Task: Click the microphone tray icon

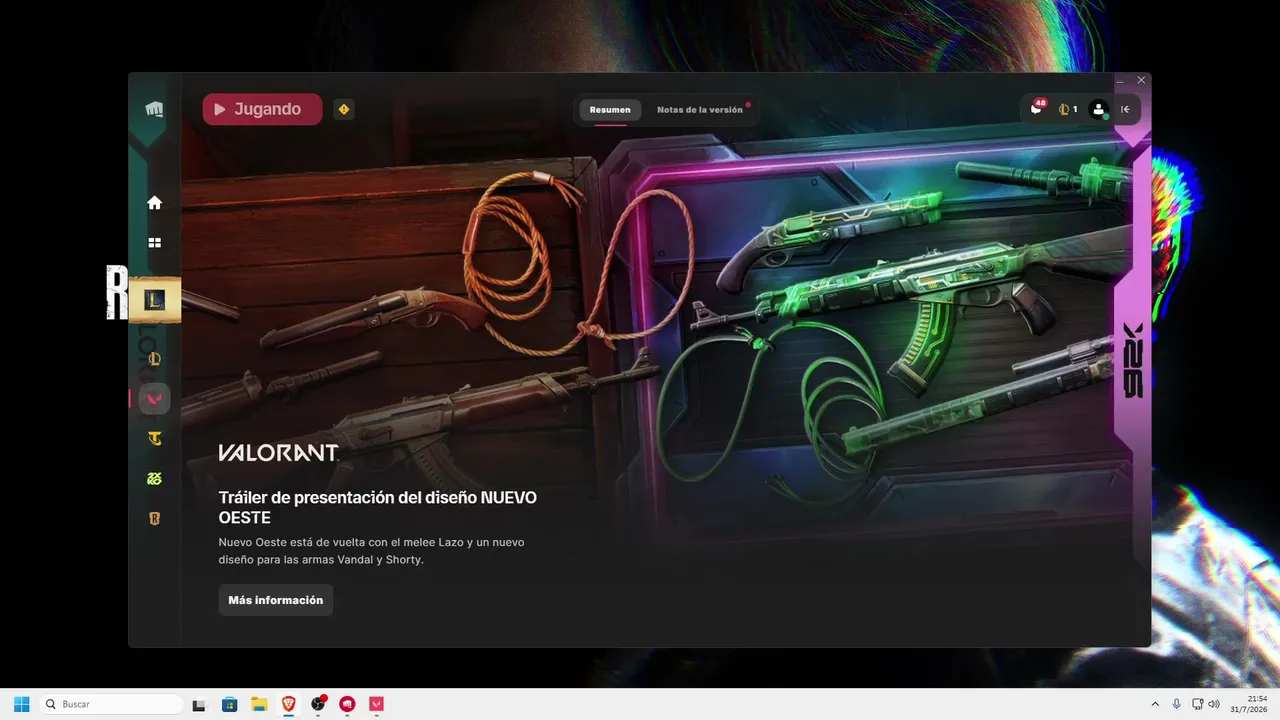Action: [x=1177, y=704]
